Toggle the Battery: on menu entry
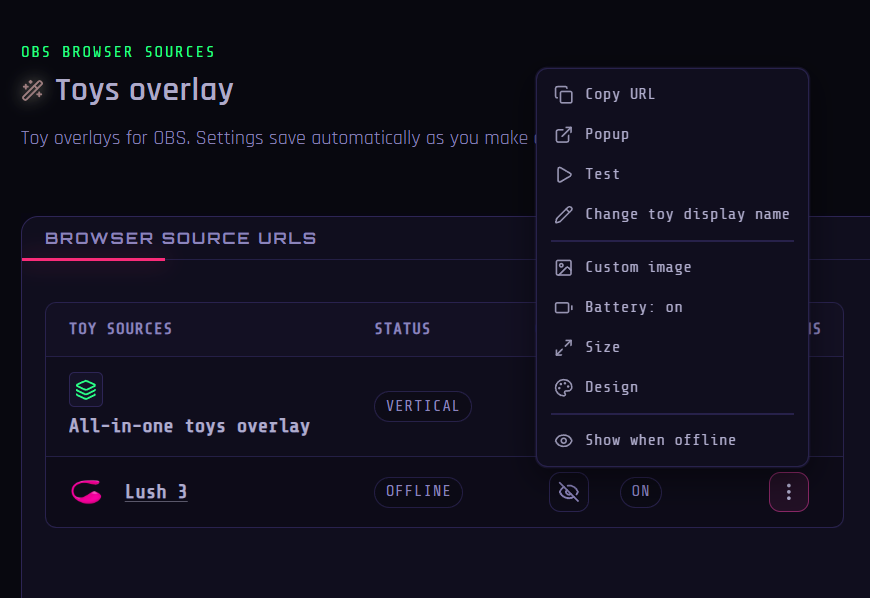The width and height of the screenshot is (870, 598). pos(672,307)
